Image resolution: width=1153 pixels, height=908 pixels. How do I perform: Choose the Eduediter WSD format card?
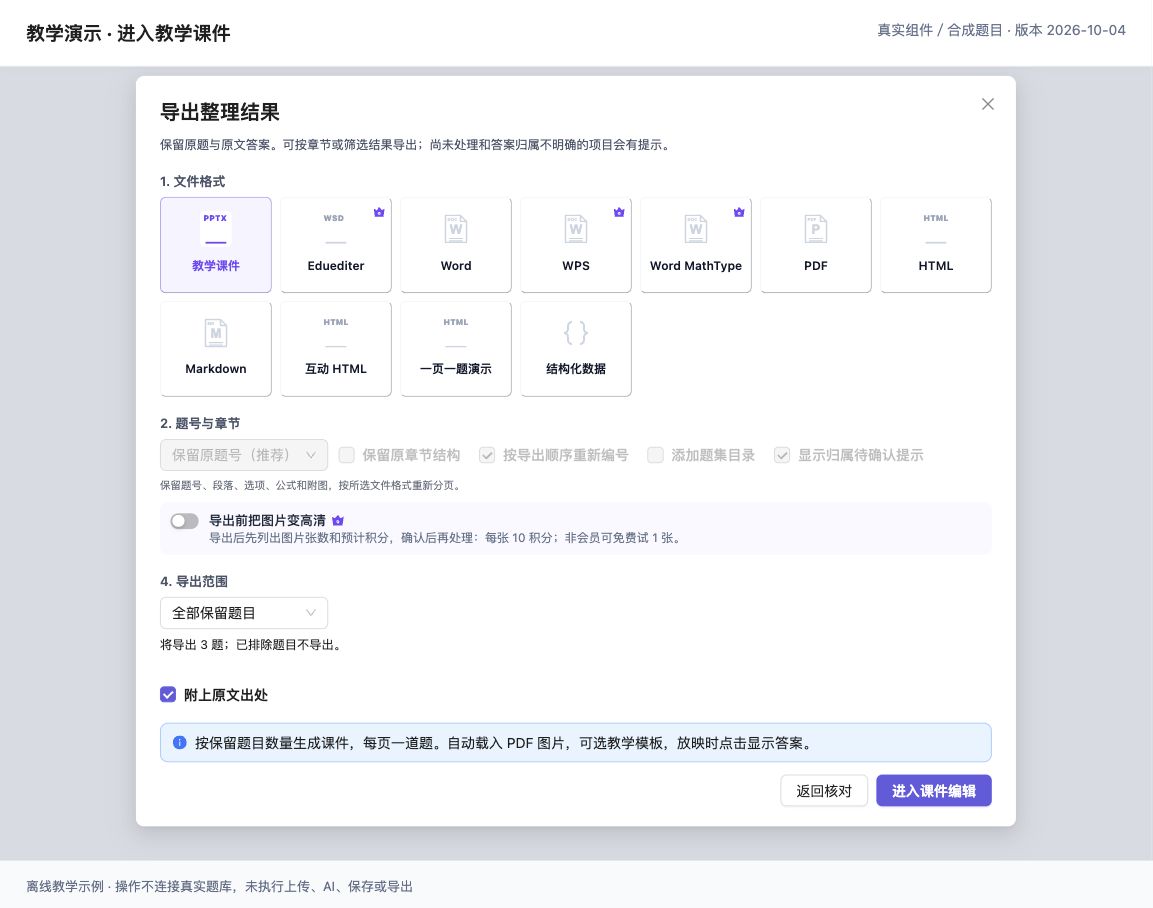point(335,245)
